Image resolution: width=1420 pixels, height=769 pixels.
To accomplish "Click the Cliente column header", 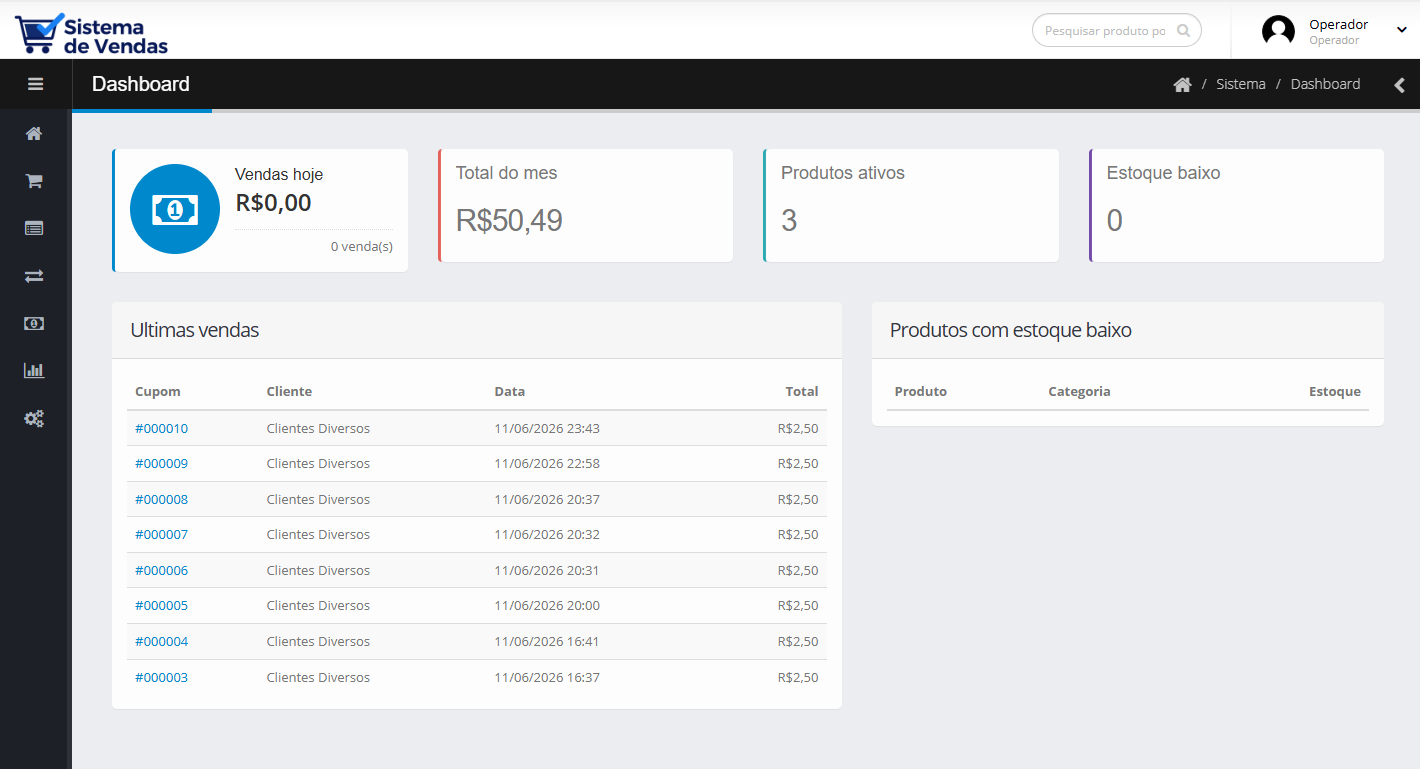I will coord(289,391).
